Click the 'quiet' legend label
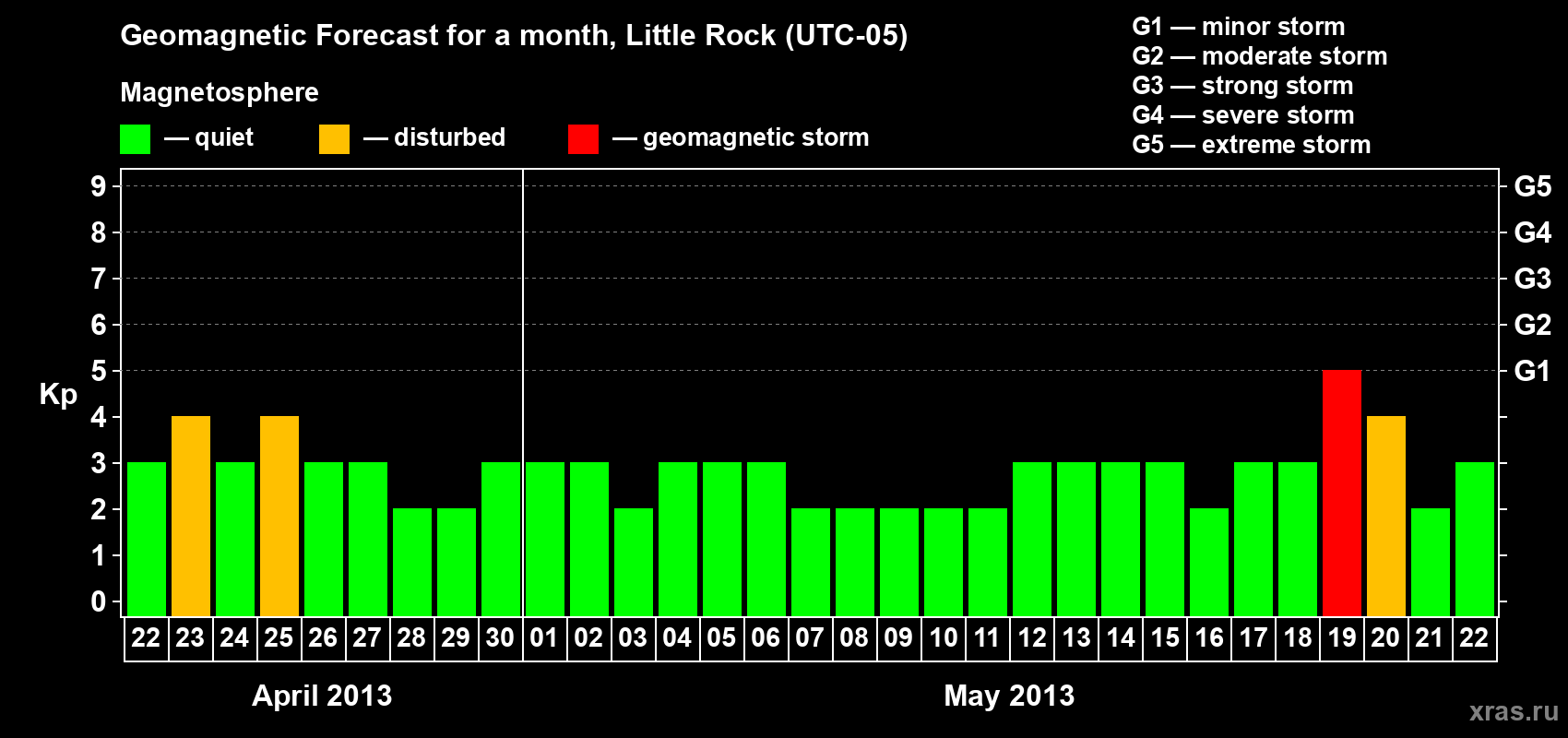Image resolution: width=1568 pixels, height=738 pixels. (x=224, y=137)
